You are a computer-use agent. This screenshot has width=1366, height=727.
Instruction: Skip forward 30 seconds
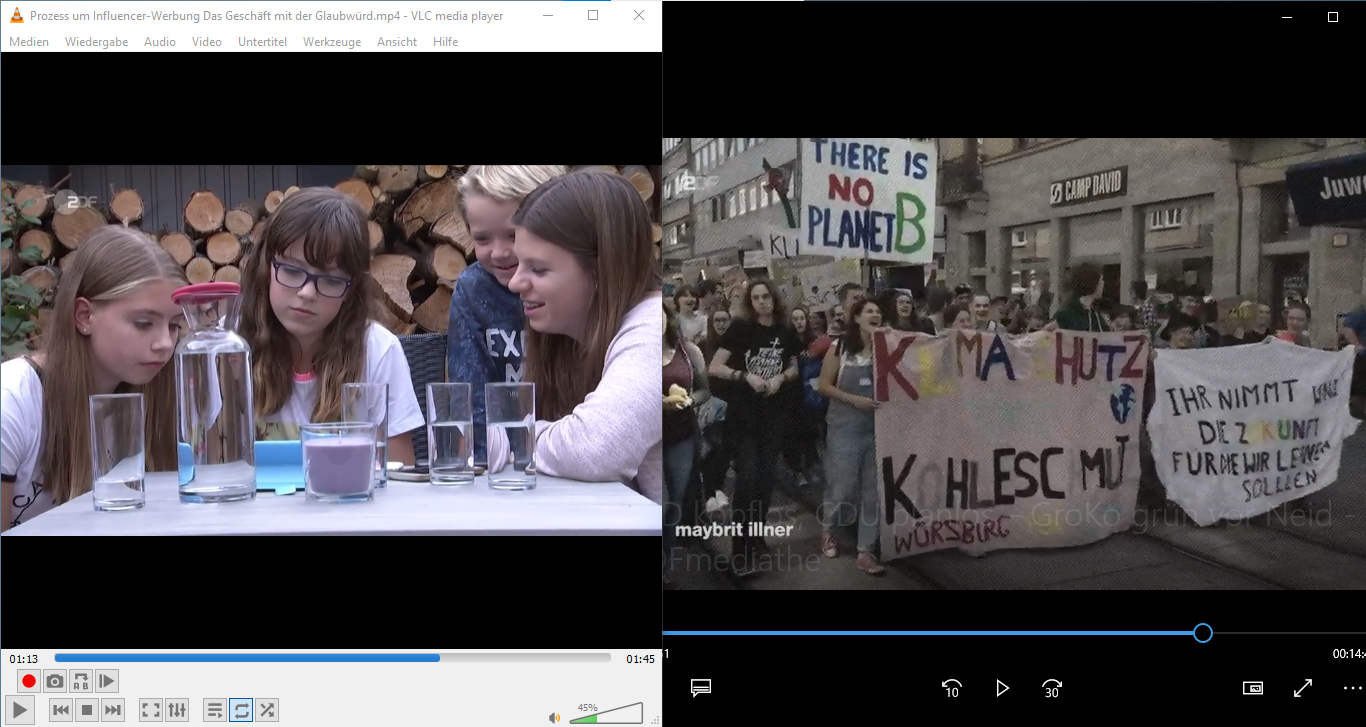(1052, 688)
